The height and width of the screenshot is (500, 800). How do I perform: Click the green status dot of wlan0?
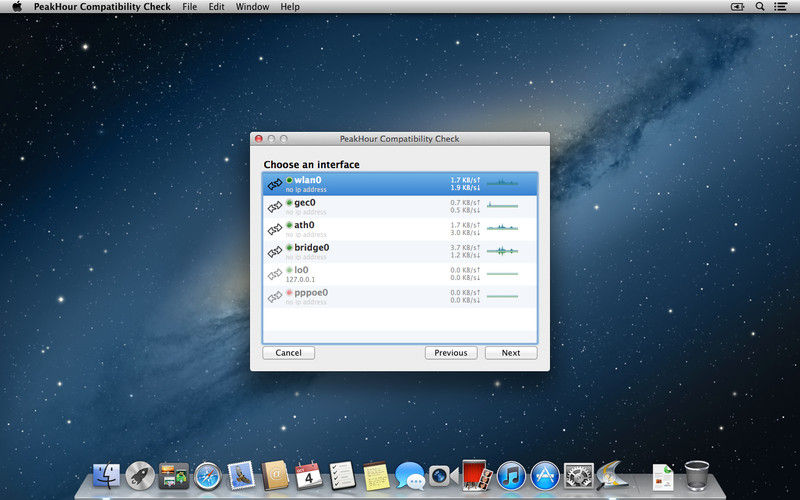coord(289,180)
